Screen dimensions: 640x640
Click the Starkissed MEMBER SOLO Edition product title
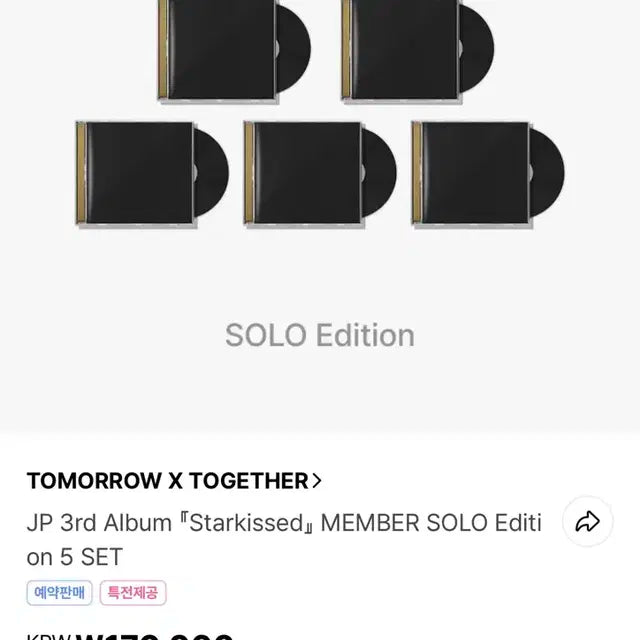pyautogui.click(x=284, y=522)
